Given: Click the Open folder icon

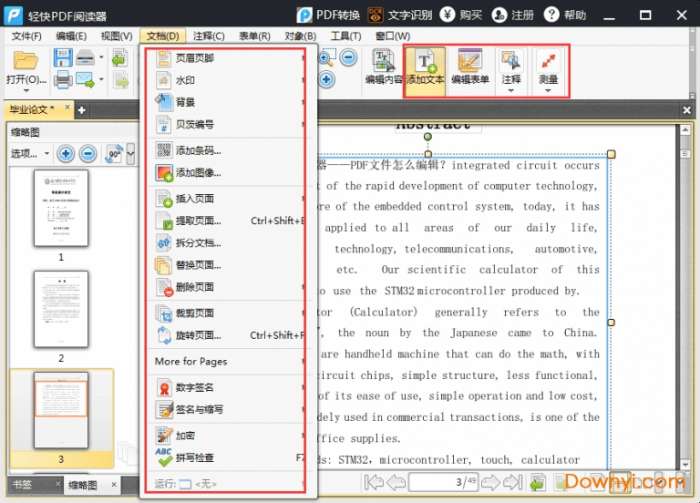Looking at the screenshot, I should pos(25,60).
